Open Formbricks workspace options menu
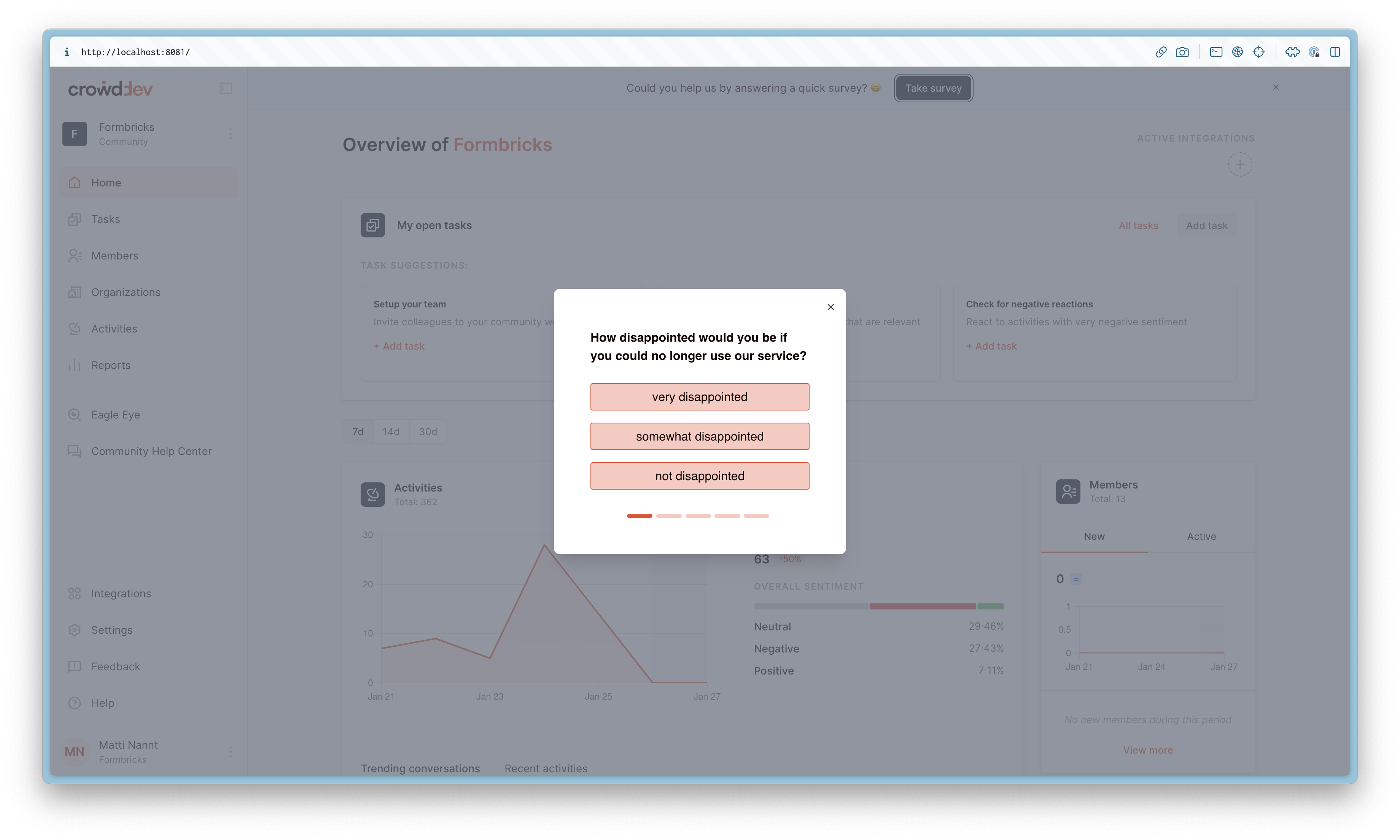The width and height of the screenshot is (1400, 840). (230, 134)
